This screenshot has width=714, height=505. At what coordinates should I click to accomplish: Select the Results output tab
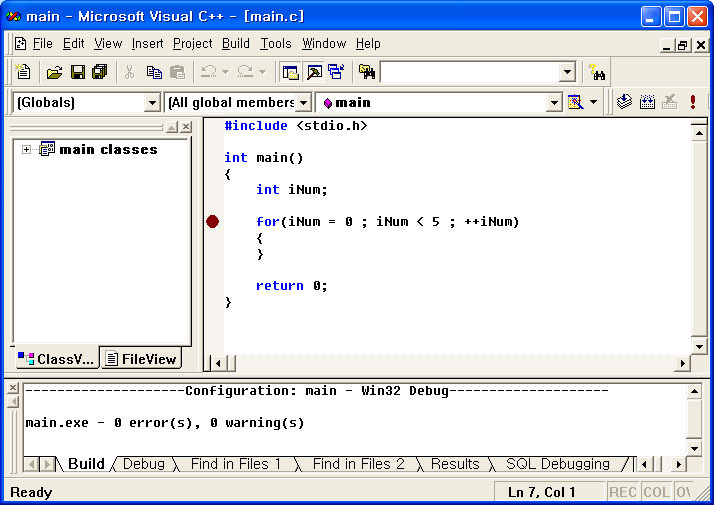point(455,464)
